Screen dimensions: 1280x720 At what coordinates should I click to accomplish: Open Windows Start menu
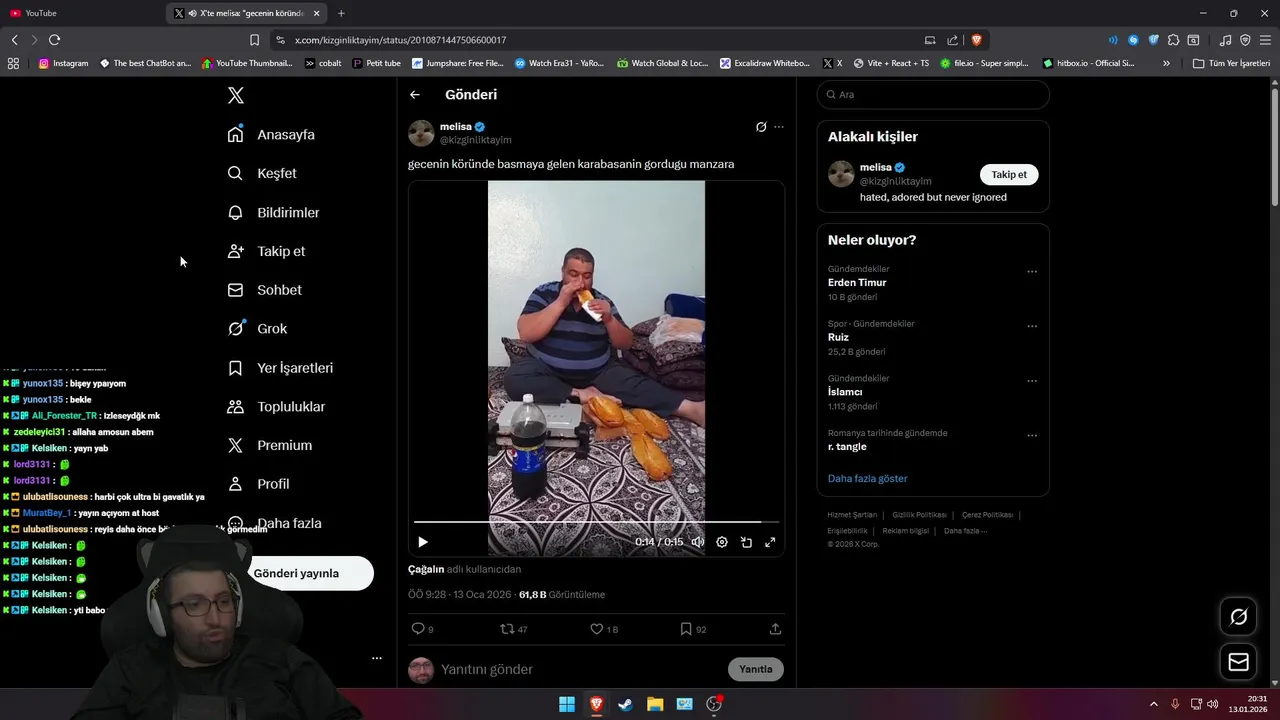point(567,704)
